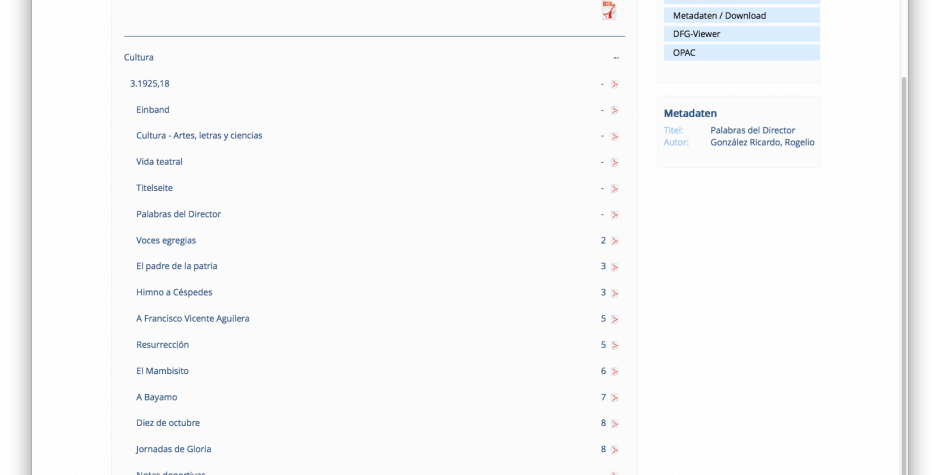Open the Diez de octubre link
The image size is (940, 475).
[168, 423]
